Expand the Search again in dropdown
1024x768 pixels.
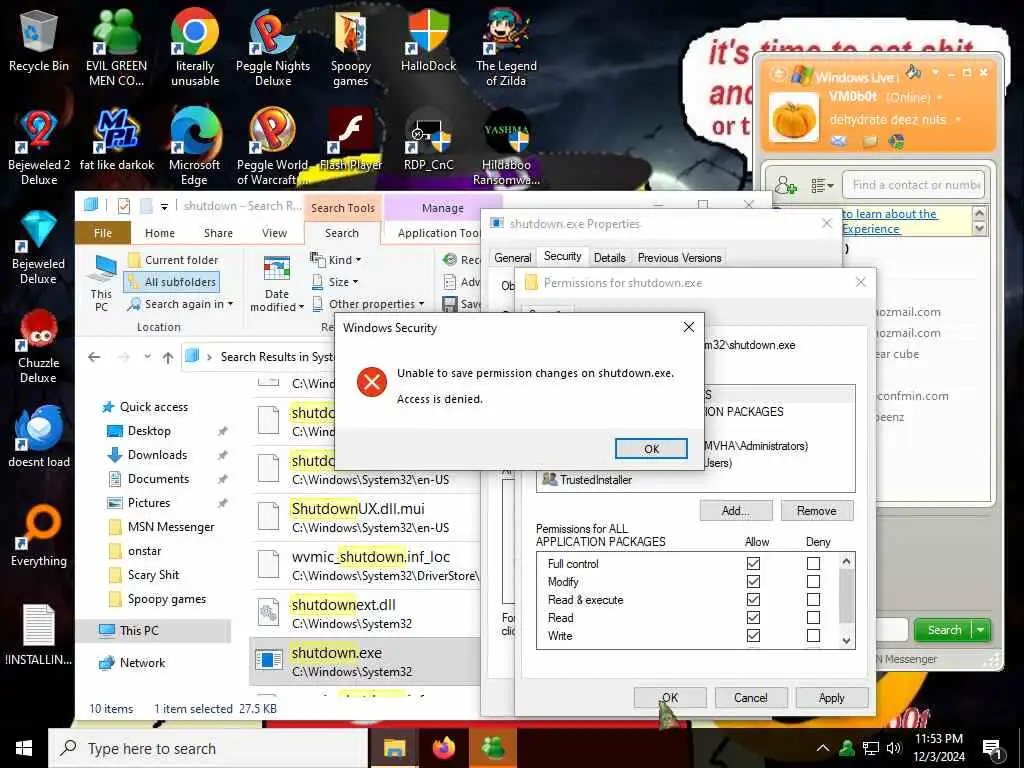click(x=180, y=304)
